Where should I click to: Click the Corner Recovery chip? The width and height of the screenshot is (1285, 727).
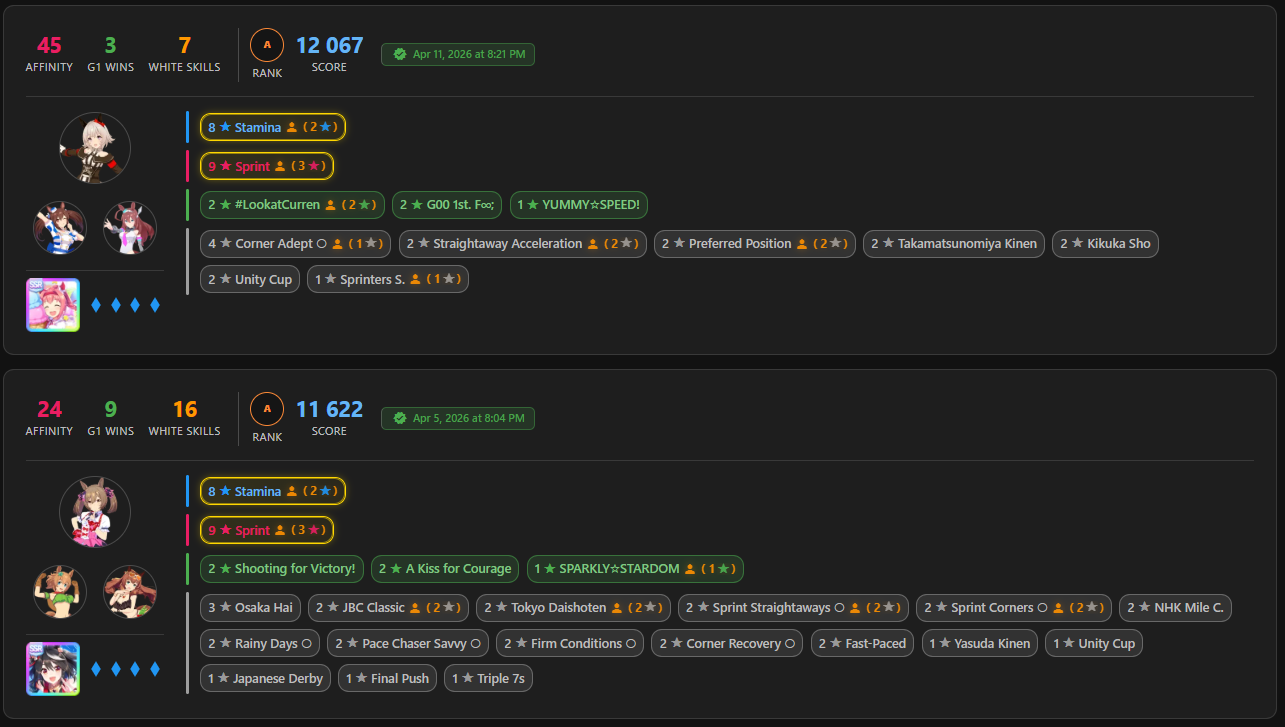click(x=727, y=643)
